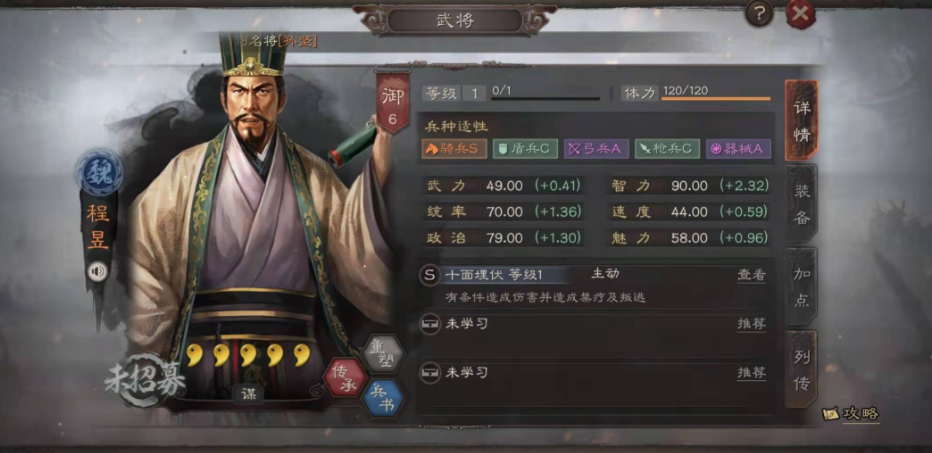Select the 弓兵A troop aptitude
932x453 pixels.
click(596, 149)
